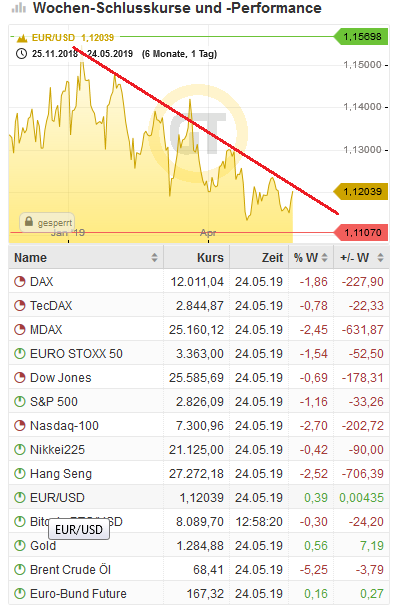Sort by +/- W column arrows
This screenshot has height=607, width=398.
coord(381,257)
